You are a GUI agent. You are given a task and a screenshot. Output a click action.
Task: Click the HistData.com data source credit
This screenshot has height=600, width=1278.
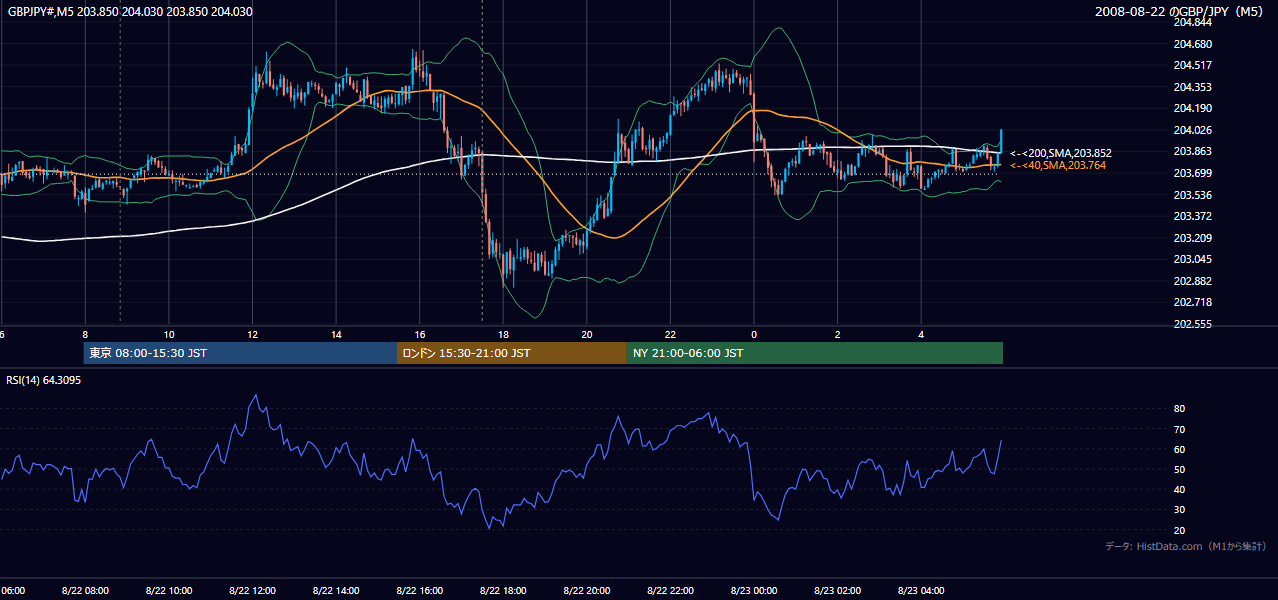(x=1186, y=546)
